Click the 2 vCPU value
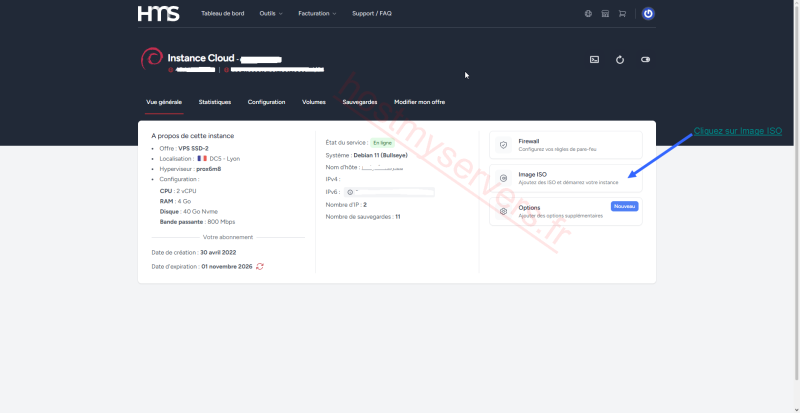800x413 pixels. pyautogui.click(x=186, y=191)
